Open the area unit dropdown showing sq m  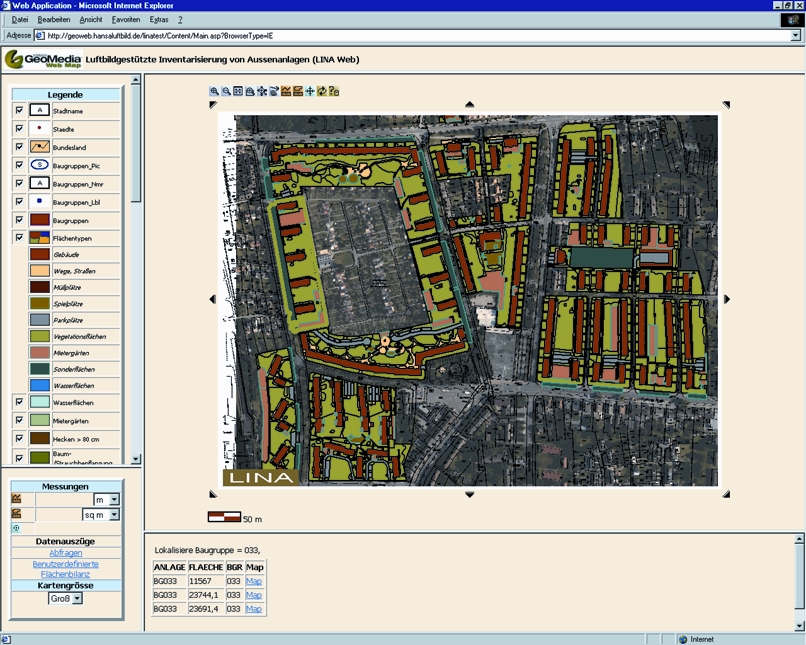114,514
